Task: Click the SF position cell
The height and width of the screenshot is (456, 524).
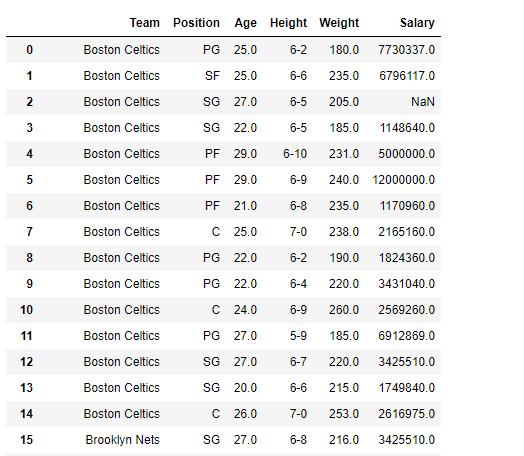Action: click(212, 76)
